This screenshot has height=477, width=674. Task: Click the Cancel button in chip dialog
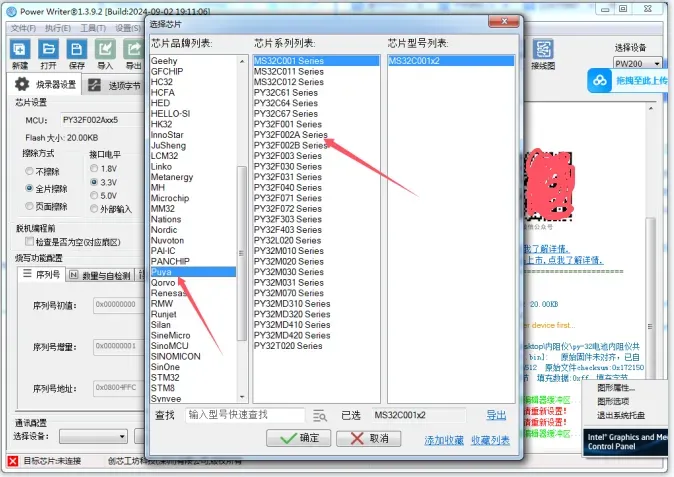tap(368, 438)
